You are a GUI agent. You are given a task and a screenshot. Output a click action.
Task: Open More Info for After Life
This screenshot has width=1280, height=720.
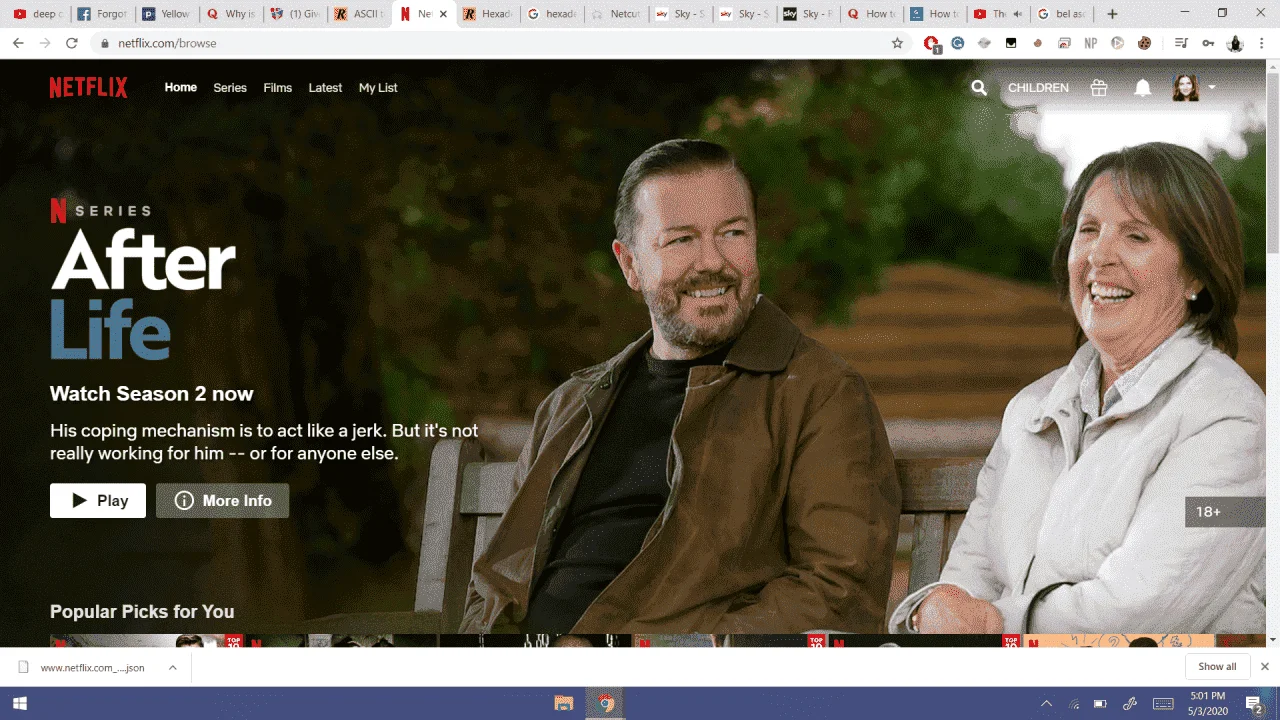[x=222, y=501]
